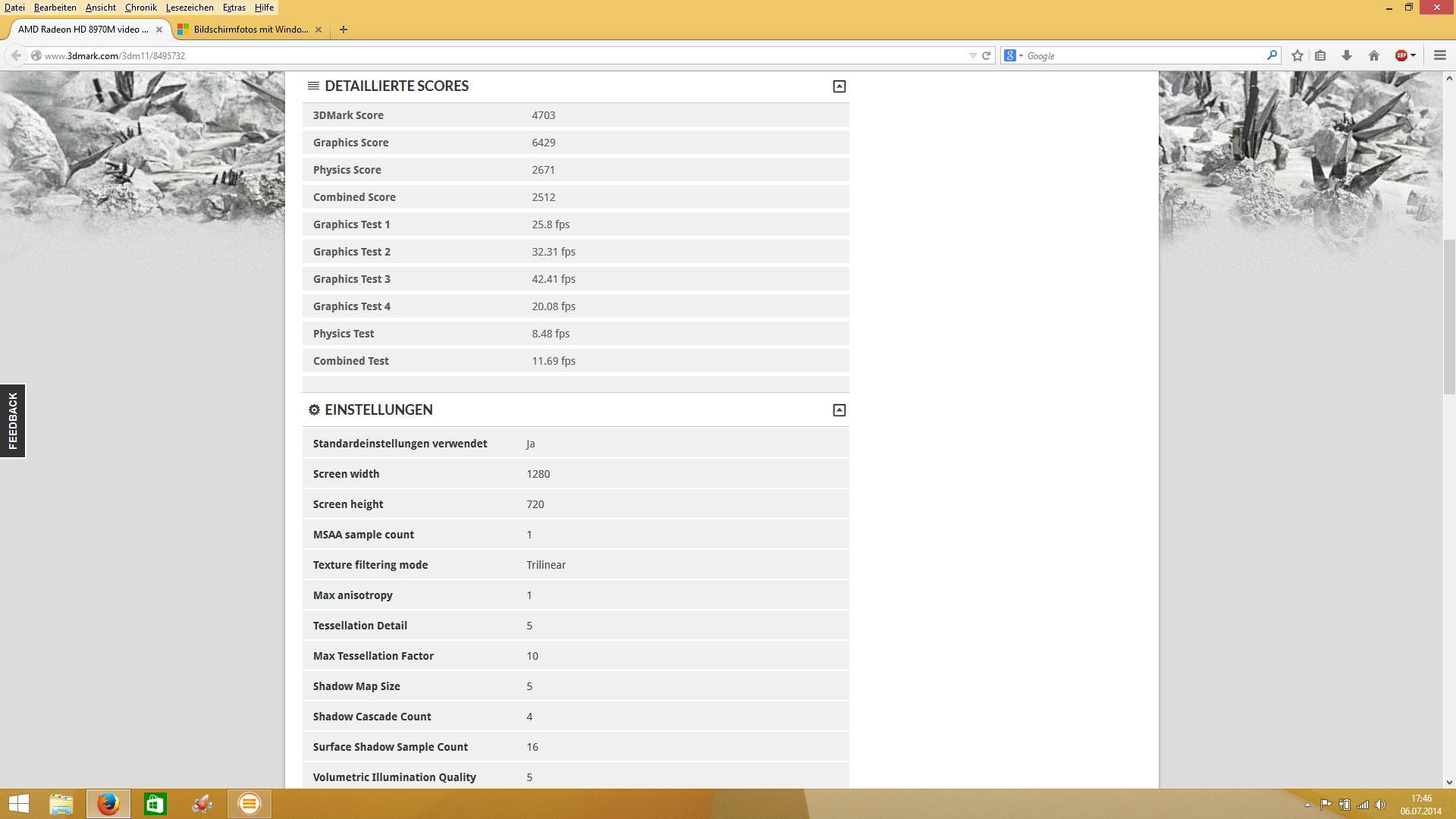This screenshot has height=819, width=1456.
Task: Open the URL history dropdown arrow
Action: pyautogui.click(x=973, y=55)
